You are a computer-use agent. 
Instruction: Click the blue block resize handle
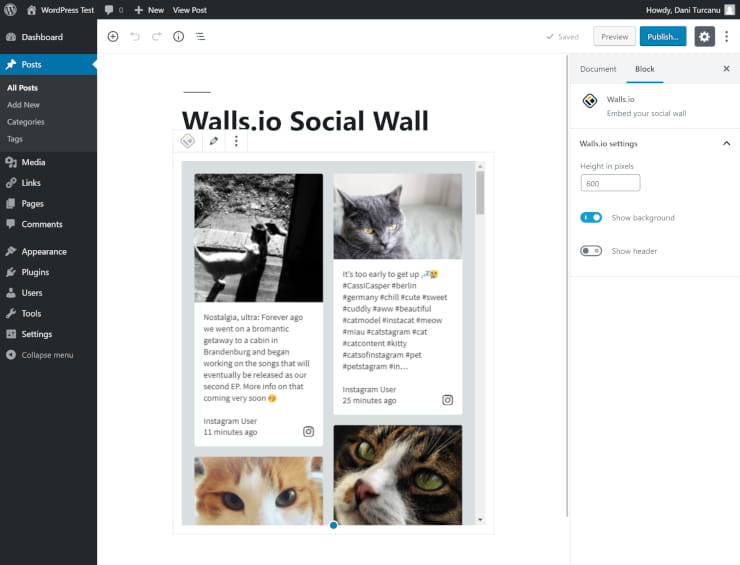coord(334,525)
